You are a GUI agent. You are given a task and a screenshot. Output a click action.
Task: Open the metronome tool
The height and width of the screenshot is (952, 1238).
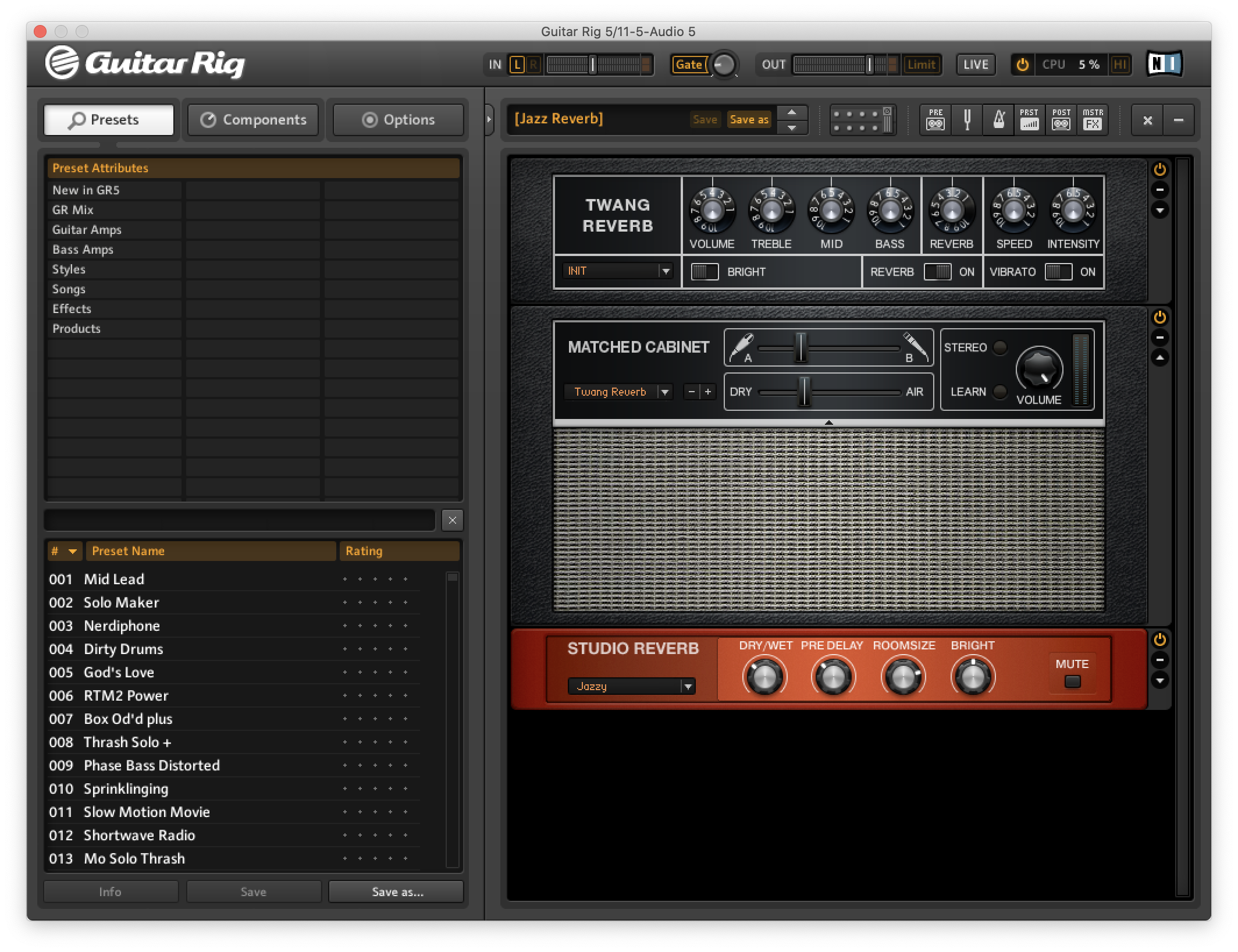click(998, 120)
